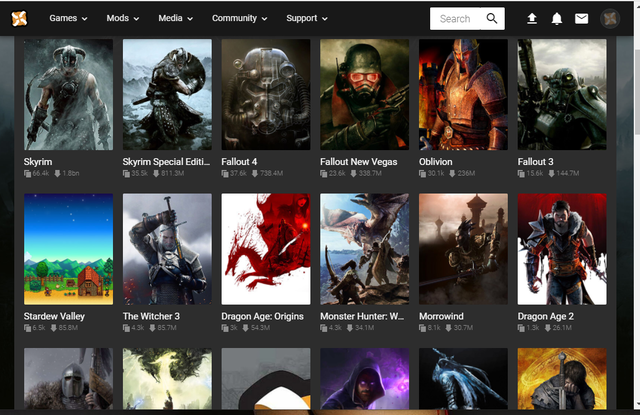Click the search magnifier icon
Viewport: 640px width, 415px height.
[x=491, y=18]
